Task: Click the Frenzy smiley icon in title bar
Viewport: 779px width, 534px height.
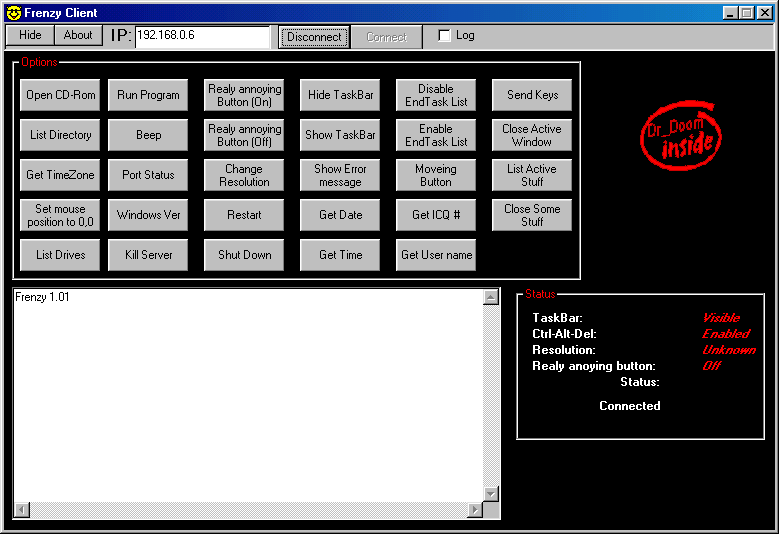Action: click(13, 13)
